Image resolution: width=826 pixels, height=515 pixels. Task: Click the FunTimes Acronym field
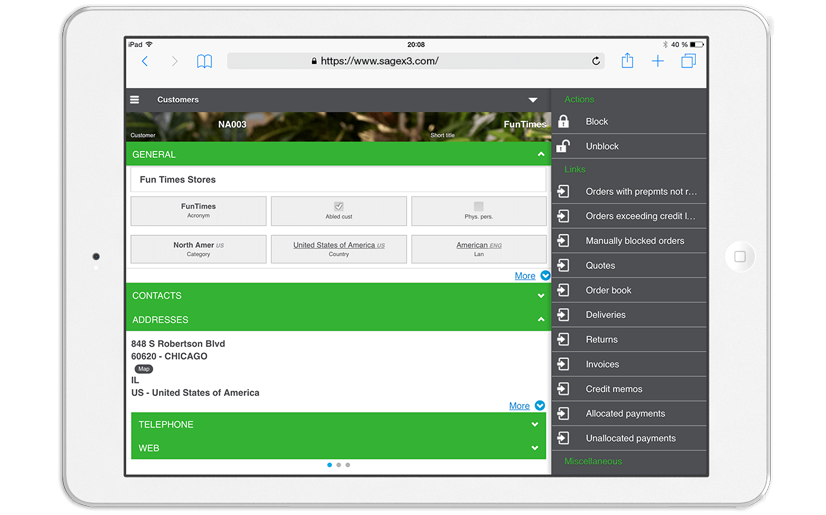[199, 211]
